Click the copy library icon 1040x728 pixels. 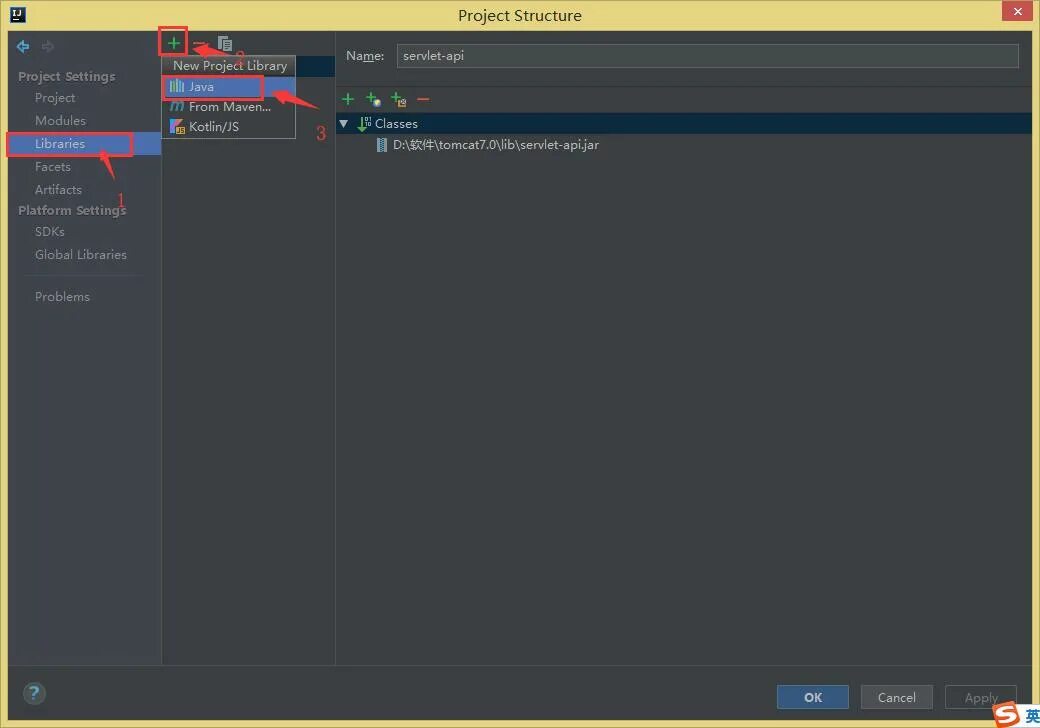tap(225, 43)
